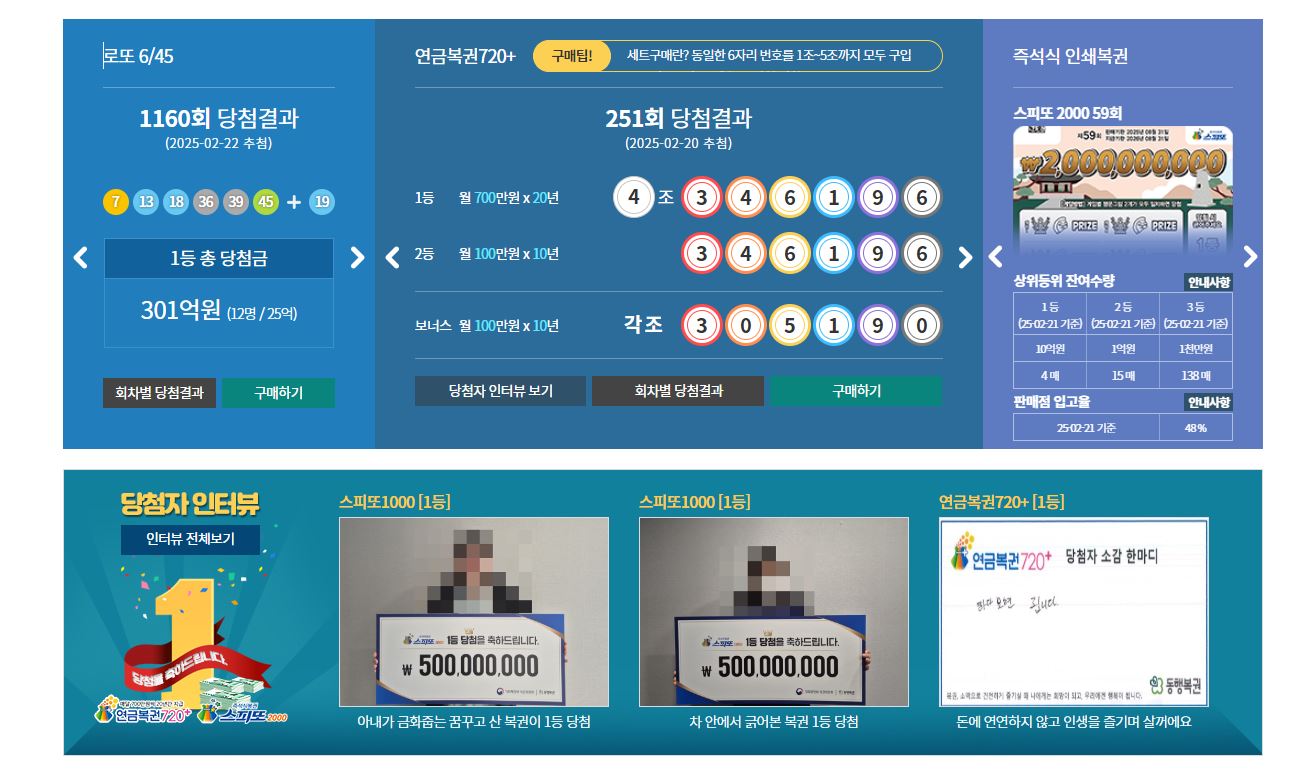Click the 251회 당첨결과 title
The width and height of the screenshot is (1291, 773).
678,118
